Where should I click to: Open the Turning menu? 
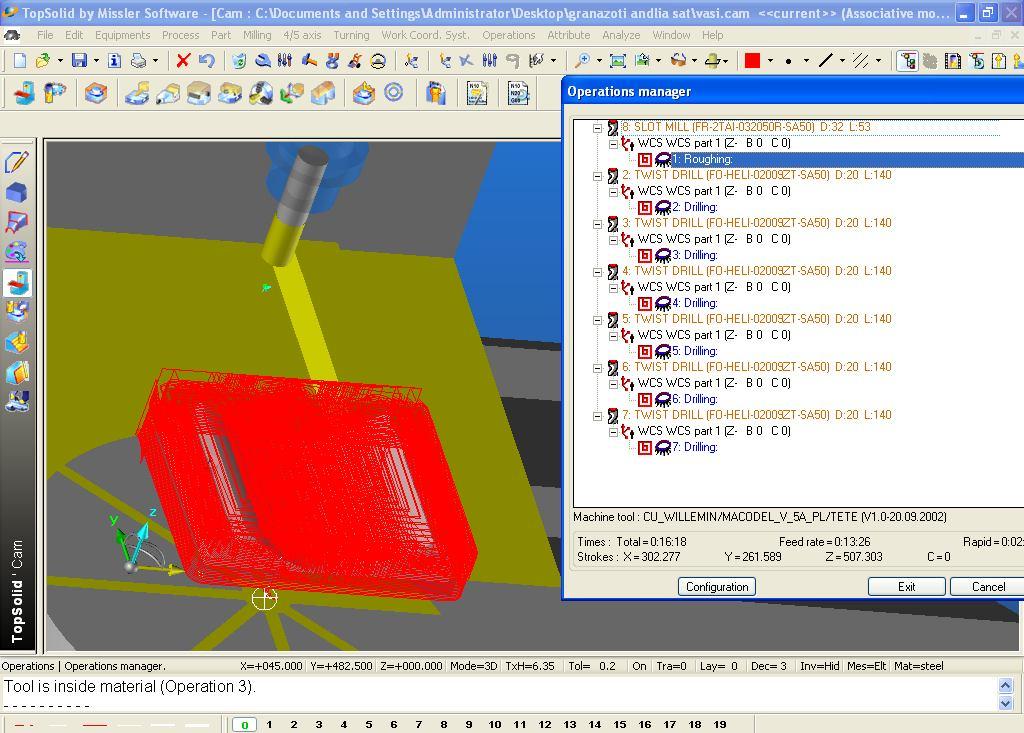(351, 35)
